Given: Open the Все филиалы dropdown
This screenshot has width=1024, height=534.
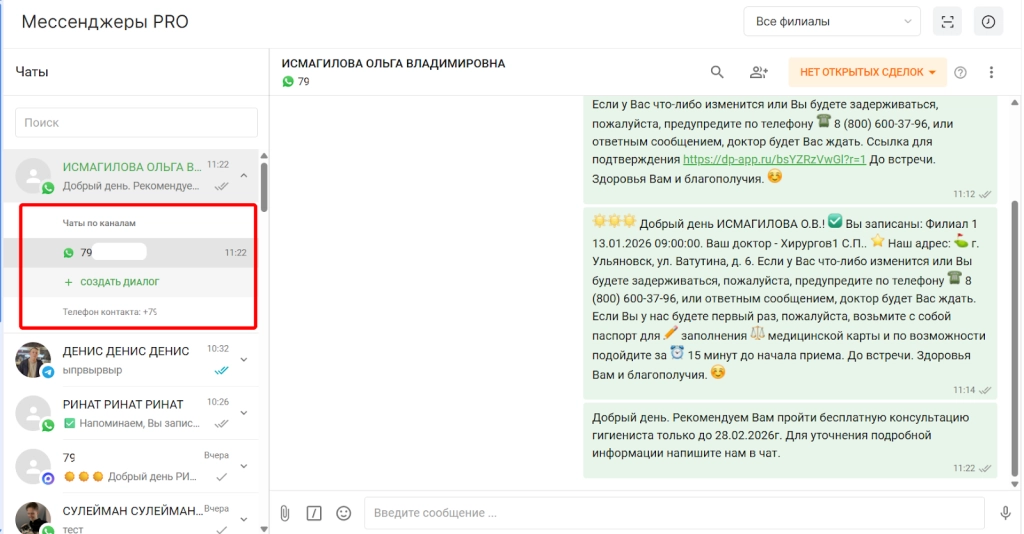Looking at the screenshot, I should click(832, 22).
